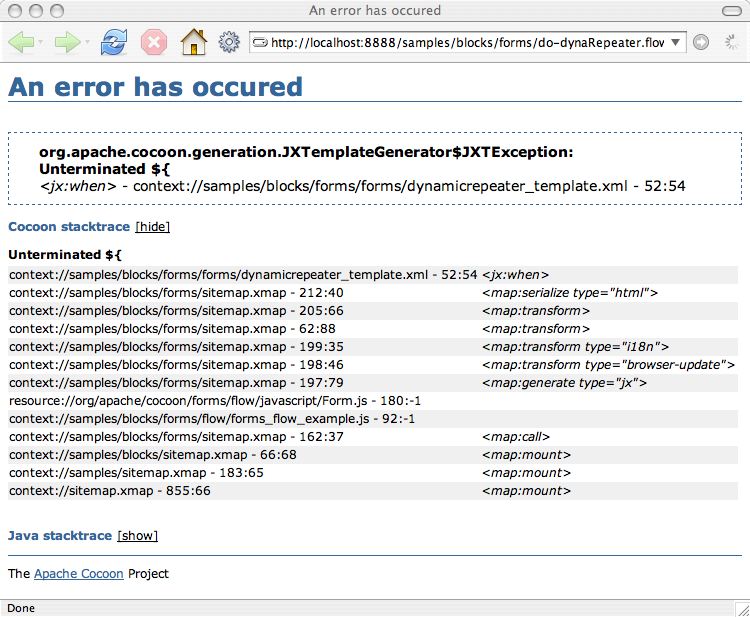The image size is (750, 617).
Task: Click the <map:serialize type="html"> text
Action: click(570, 293)
